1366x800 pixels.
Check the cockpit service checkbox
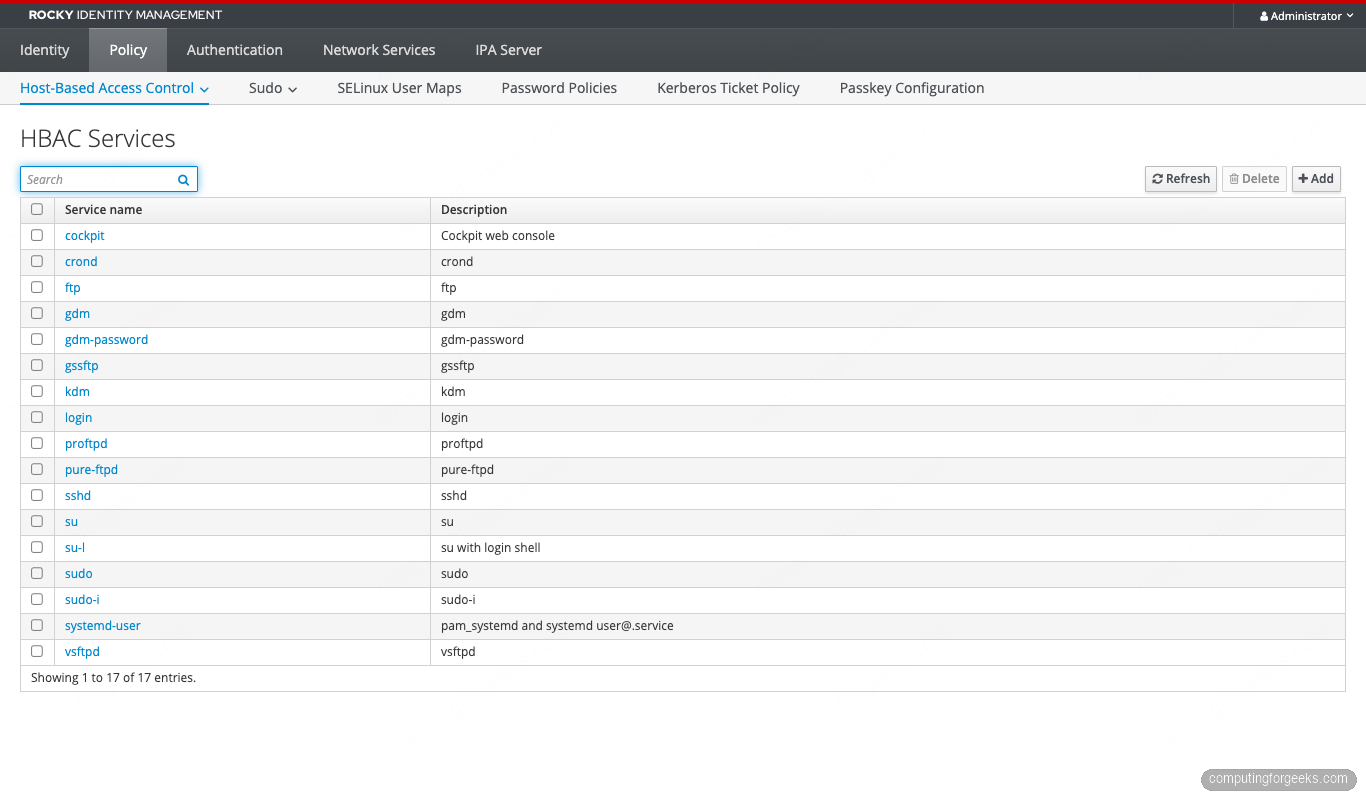tap(37, 235)
